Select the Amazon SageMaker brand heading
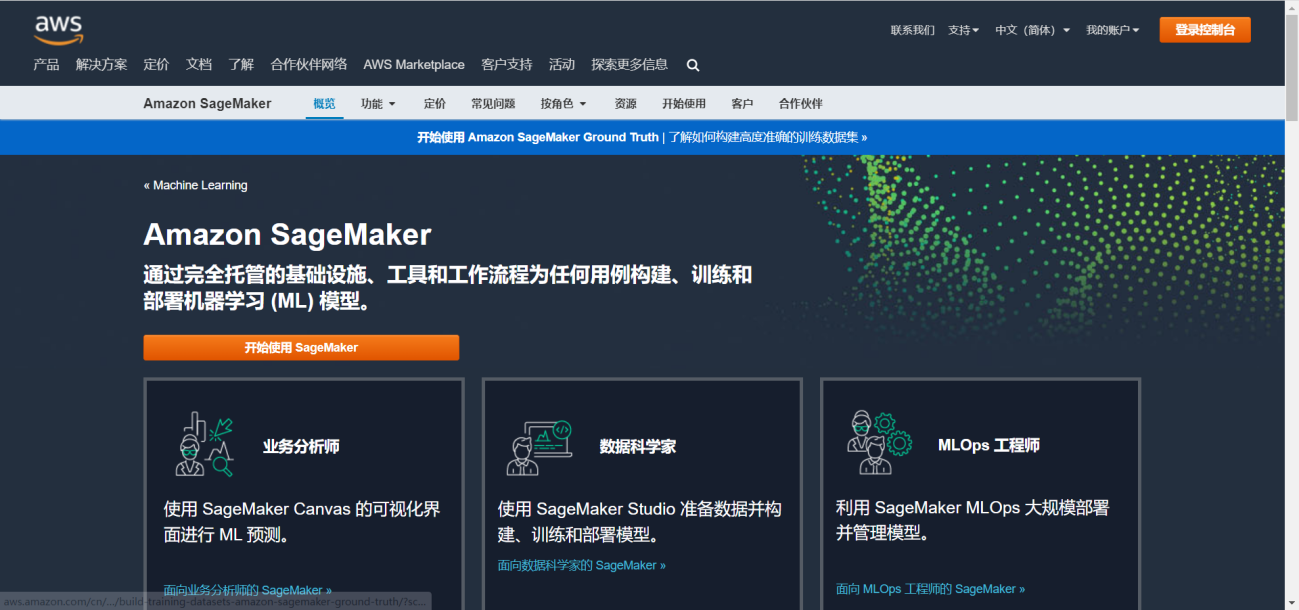 click(207, 103)
